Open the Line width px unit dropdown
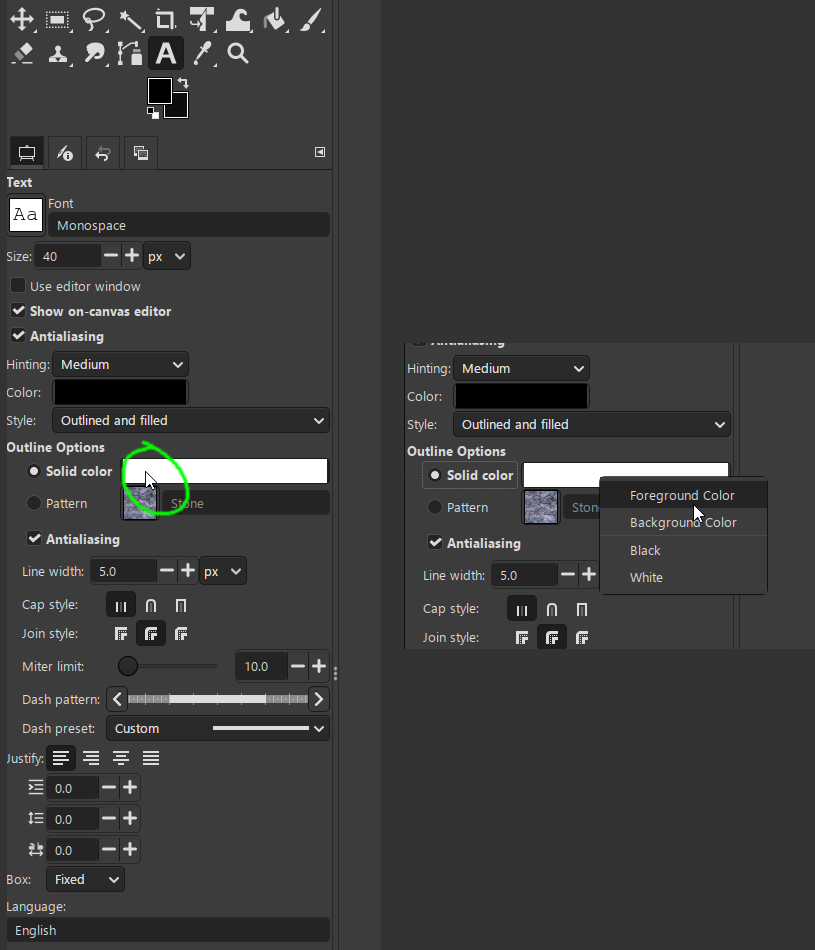The image size is (815, 950). point(222,571)
